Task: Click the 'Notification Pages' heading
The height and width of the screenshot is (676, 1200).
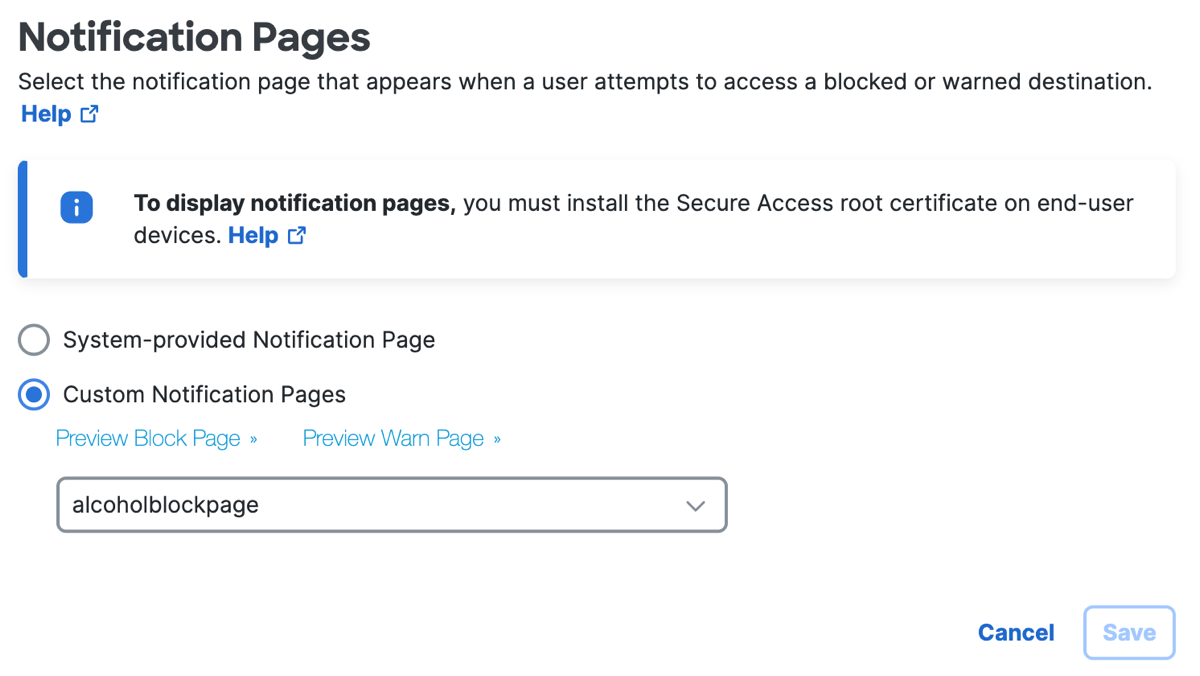Action: (x=194, y=38)
